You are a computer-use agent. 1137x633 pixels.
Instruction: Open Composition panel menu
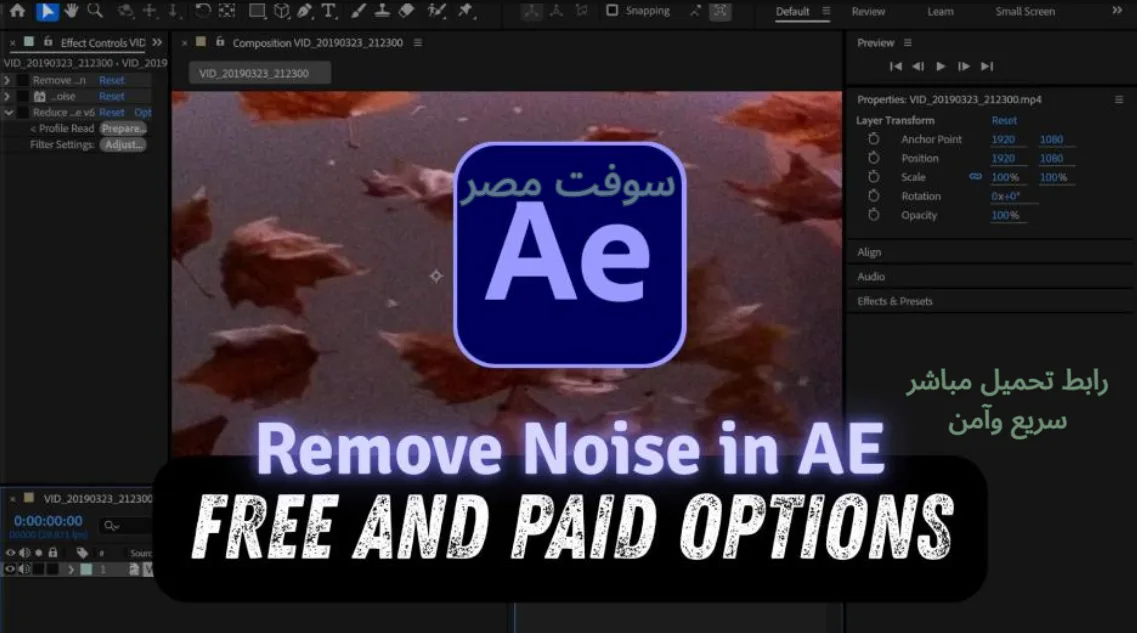[x=418, y=43]
